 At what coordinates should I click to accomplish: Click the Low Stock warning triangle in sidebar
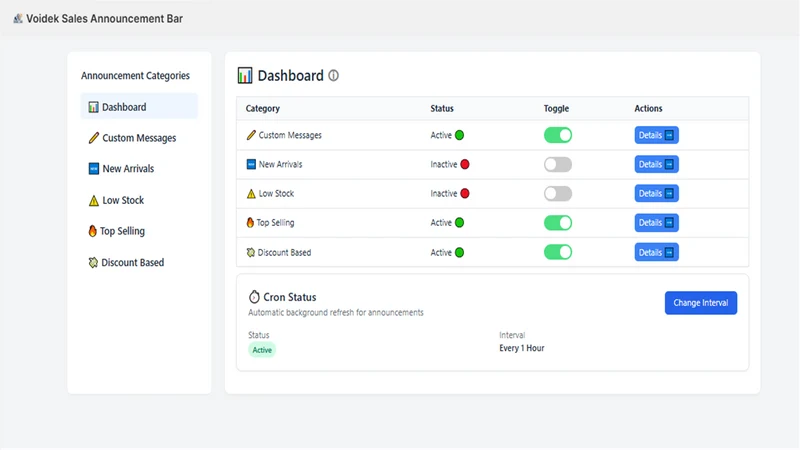coord(93,201)
